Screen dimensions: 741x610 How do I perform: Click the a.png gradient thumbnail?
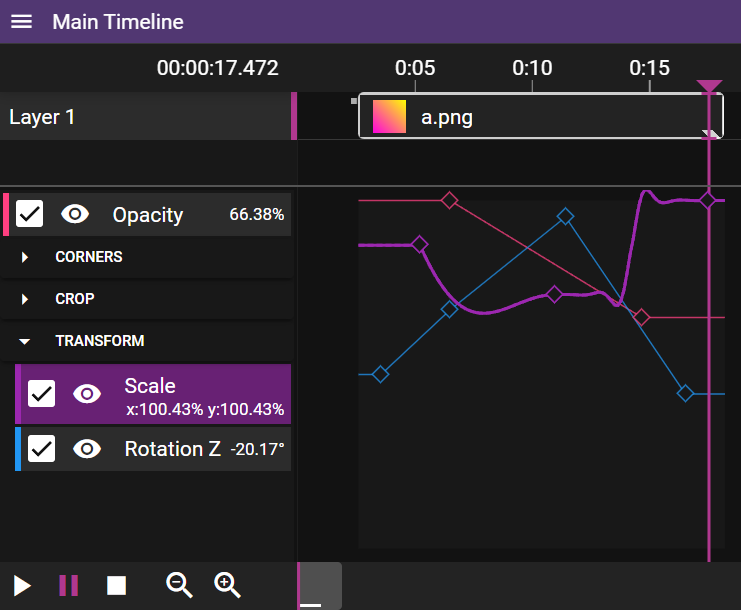tap(389, 116)
